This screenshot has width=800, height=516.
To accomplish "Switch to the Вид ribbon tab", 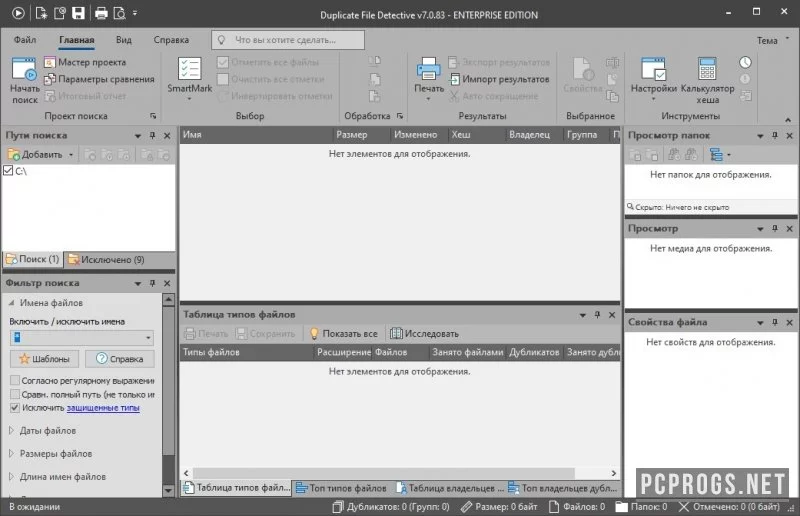I will point(123,40).
